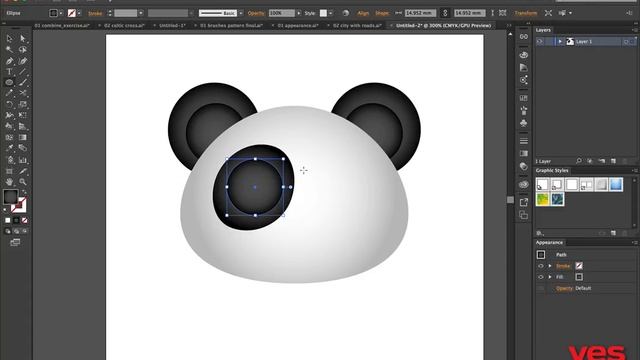The width and height of the screenshot is (640, 360).
Task: Select the Type tool
Action: (x=9, y=72)
